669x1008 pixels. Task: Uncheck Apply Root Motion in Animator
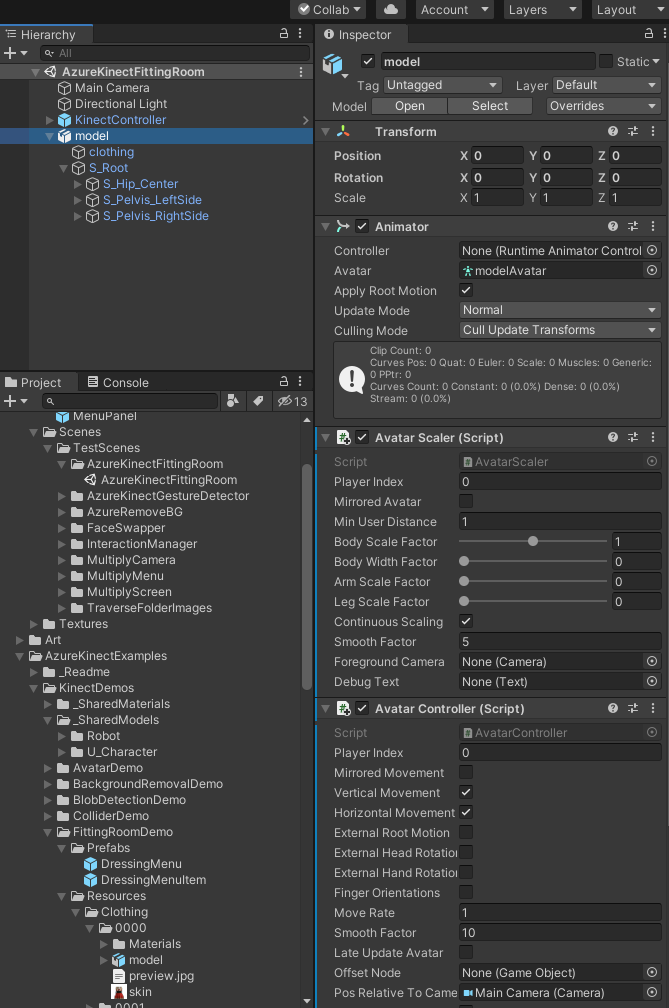click(x=465, y=290)
